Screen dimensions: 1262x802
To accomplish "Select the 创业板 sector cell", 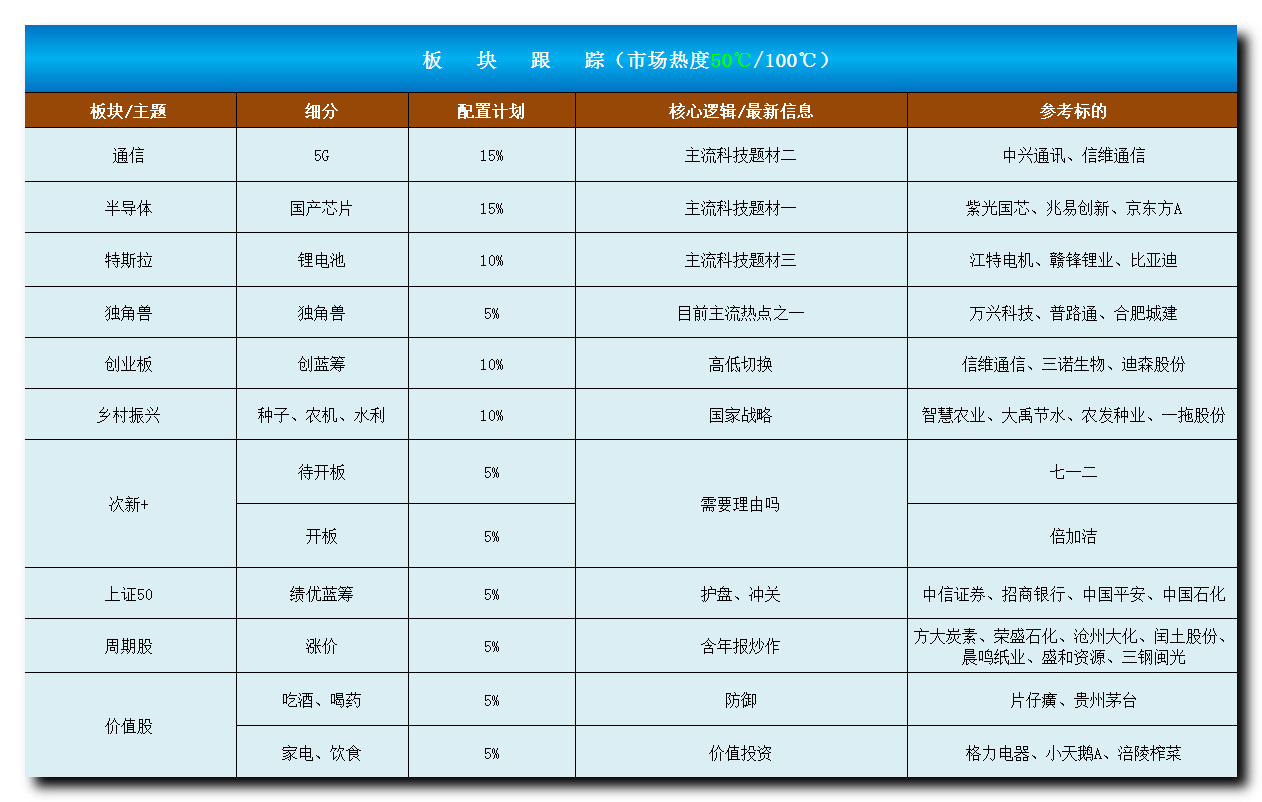I will tap(130, 364).
